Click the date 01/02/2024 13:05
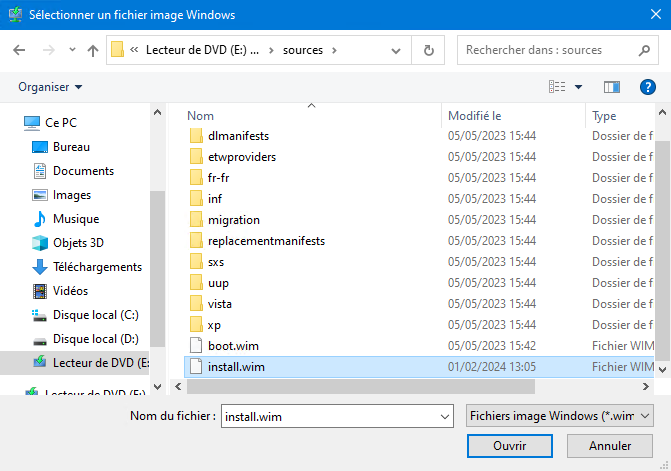 [x=492, y=367]
